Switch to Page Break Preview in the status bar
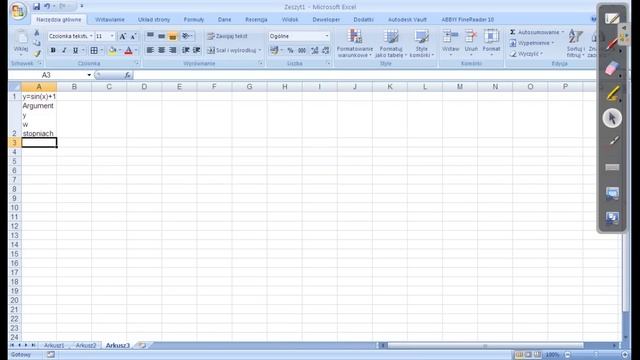The width and height of the screenshot is (640, 360). coord(538,355)
